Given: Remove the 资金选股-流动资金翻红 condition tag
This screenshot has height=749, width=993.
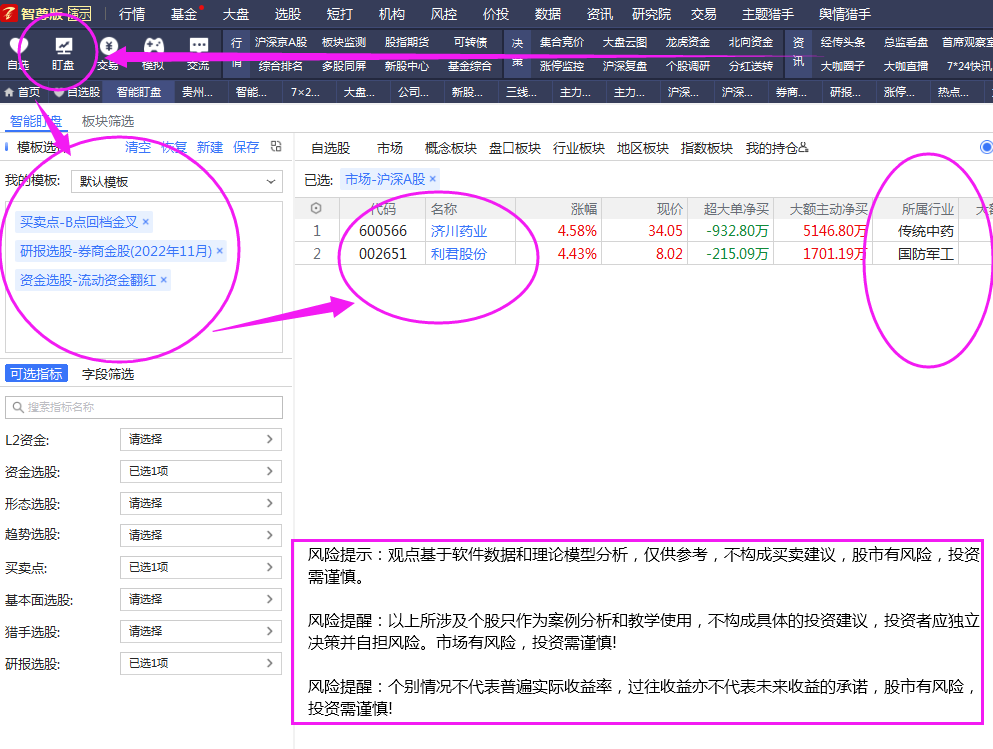Looking at the screenshot, I should click(163, 279).
